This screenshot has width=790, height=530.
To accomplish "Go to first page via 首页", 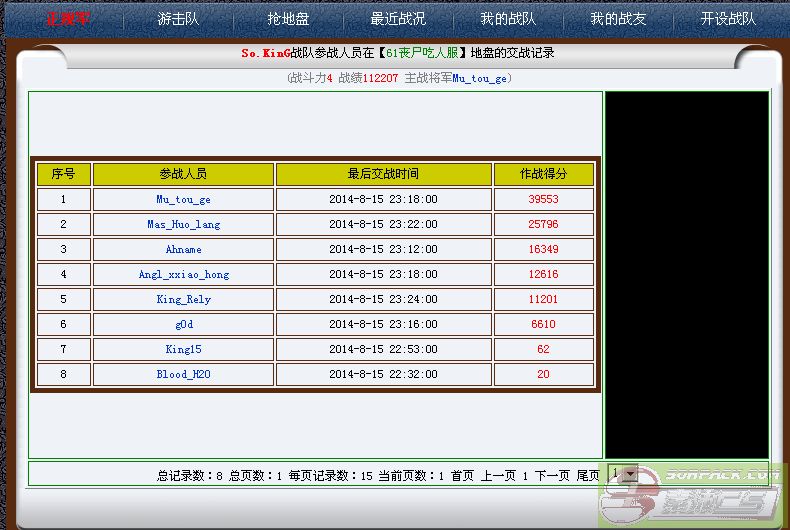I will 462,476.
